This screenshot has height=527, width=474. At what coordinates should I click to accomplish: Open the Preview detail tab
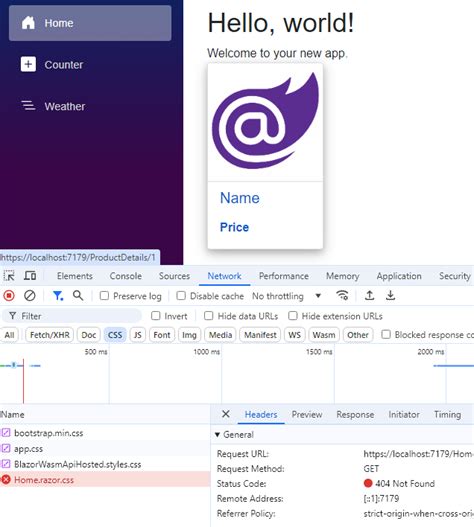pyautogui.click(x=307, y=414)
